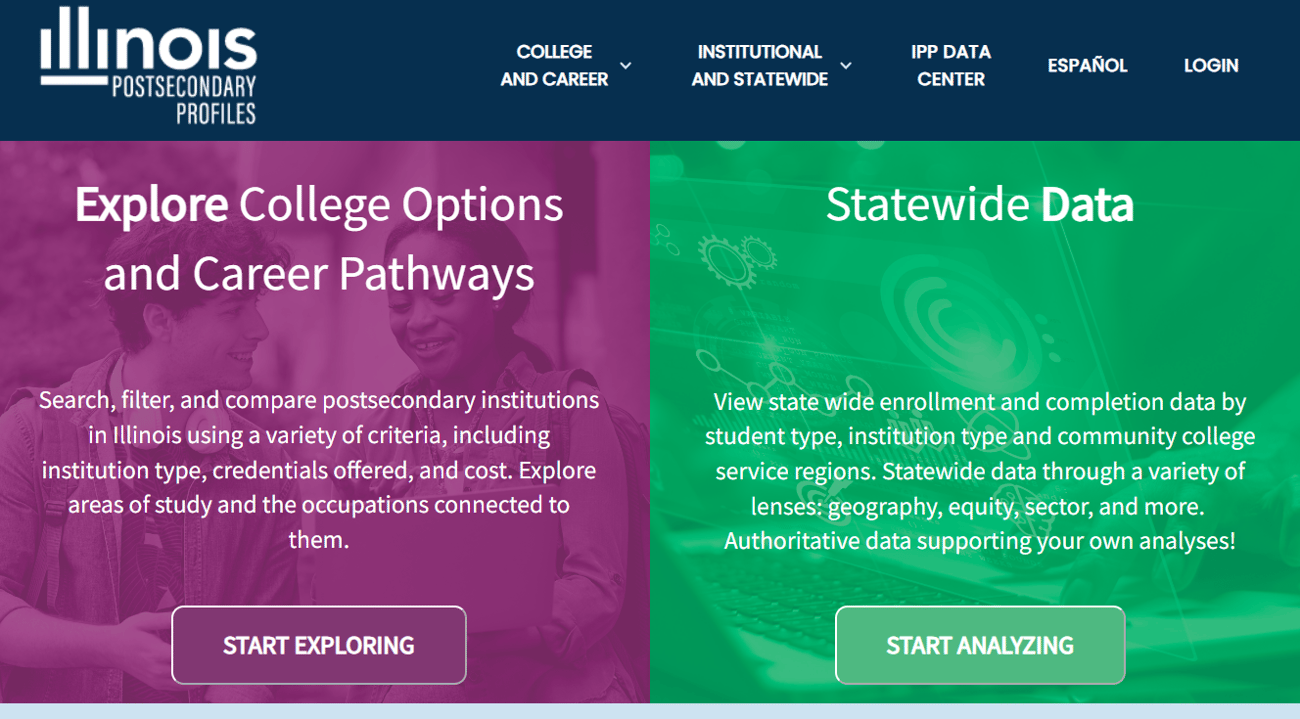Open the Login page
The image size is (1300, 719).
click(1211, 66)
